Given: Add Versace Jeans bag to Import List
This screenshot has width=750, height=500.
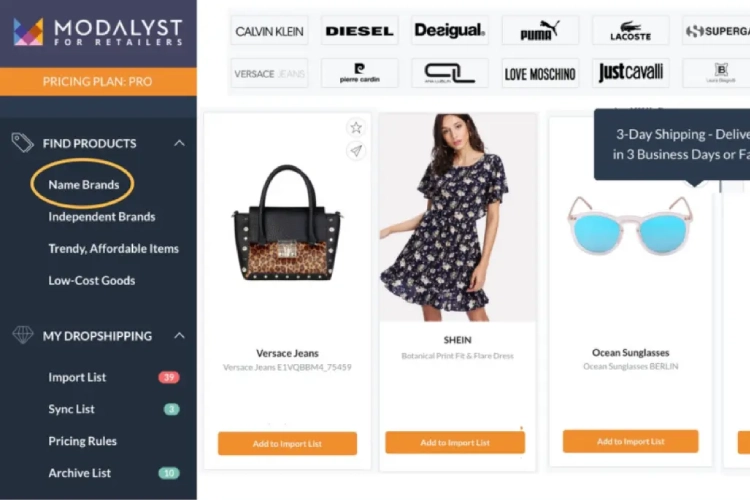Looking at the screenshot, I should 287,444.
